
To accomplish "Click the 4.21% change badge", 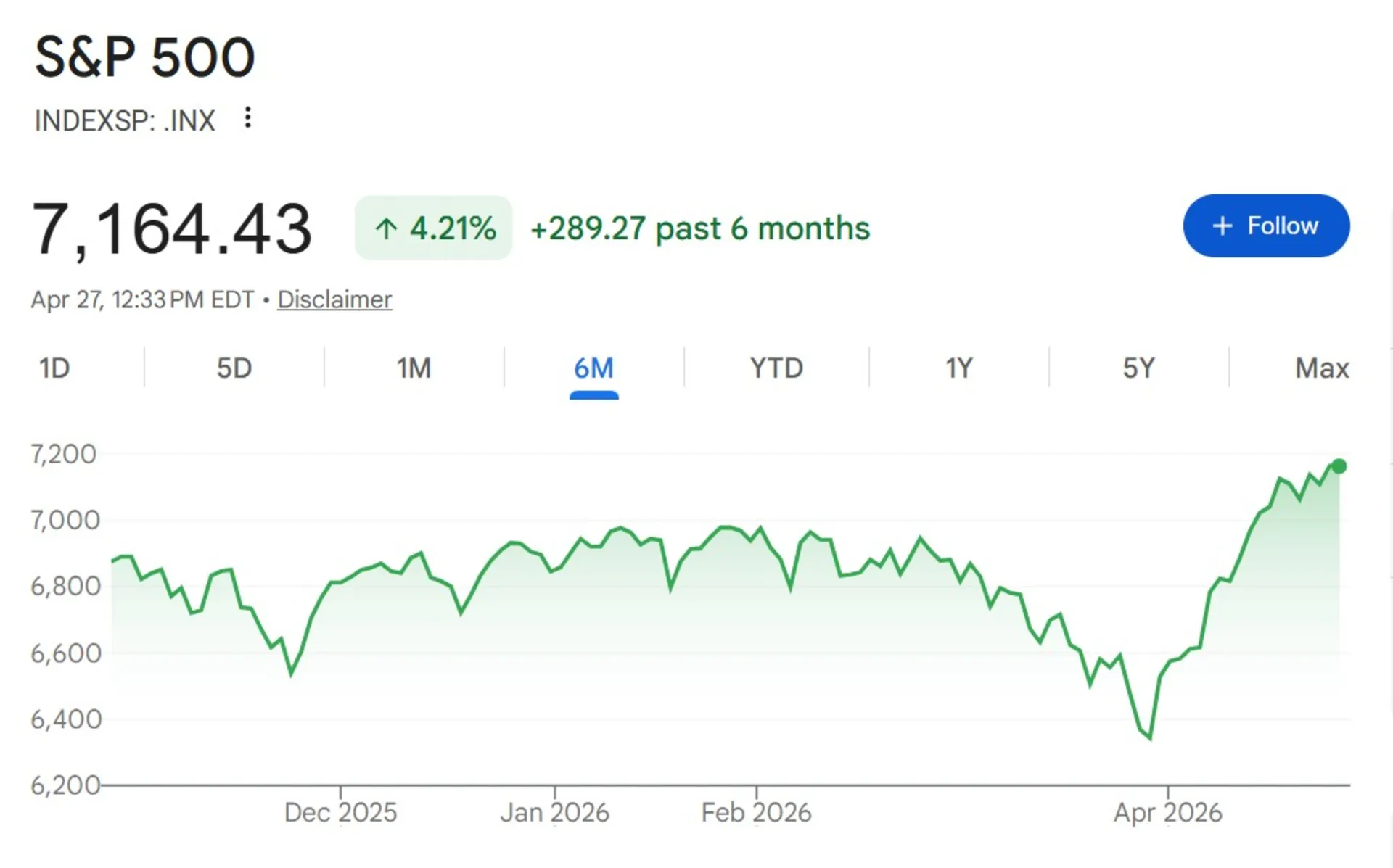I will (434, 228).
